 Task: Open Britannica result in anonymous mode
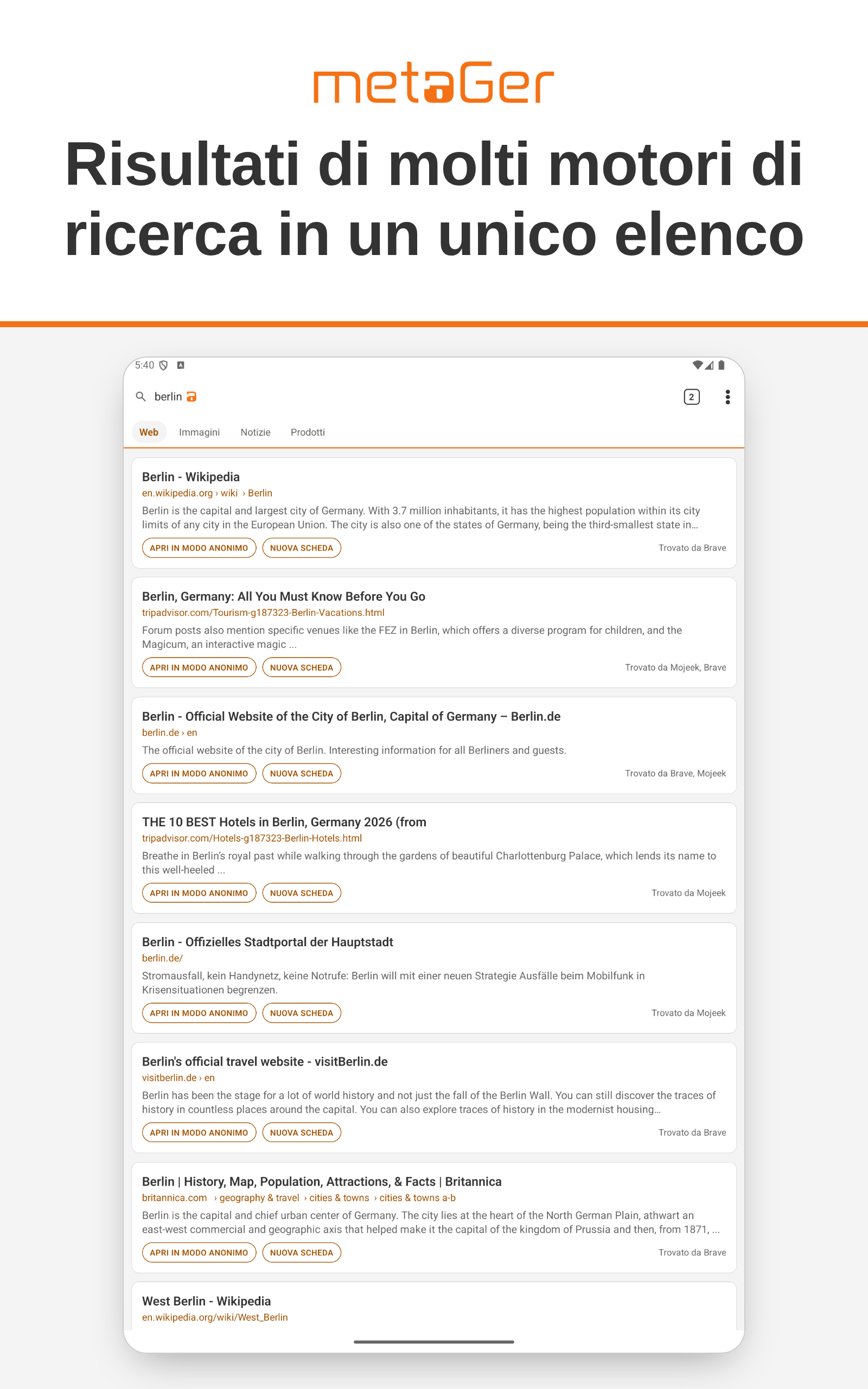tap(199, 1252)
